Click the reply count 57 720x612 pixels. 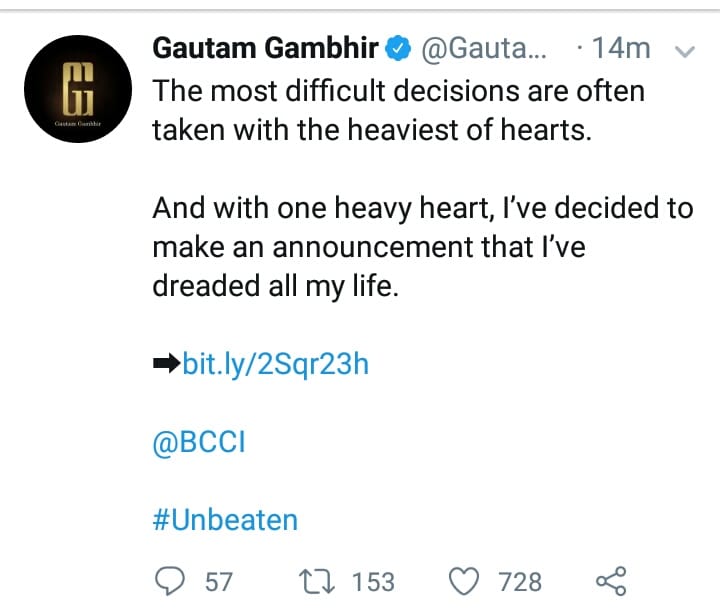(x=219, y=582)
